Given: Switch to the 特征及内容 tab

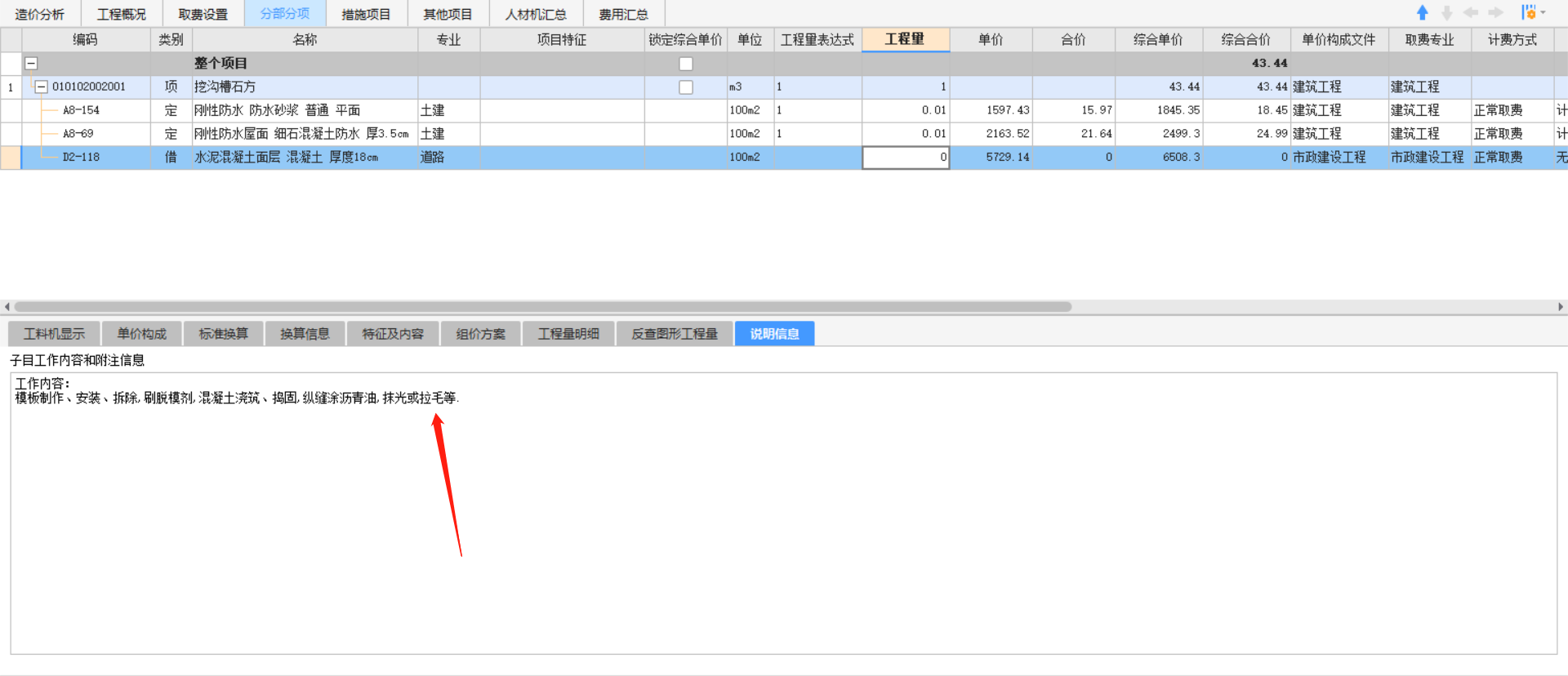Looking at the screenshot, I should 393,334.
